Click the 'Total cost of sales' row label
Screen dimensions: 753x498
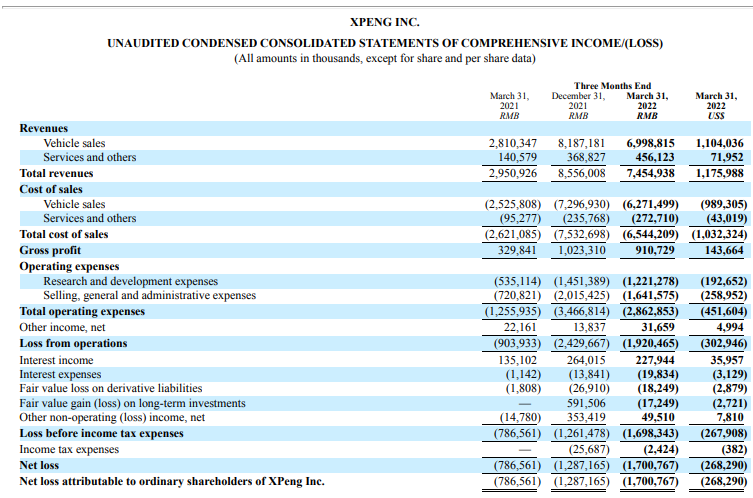pyautogui.click(x=64, y=234)
